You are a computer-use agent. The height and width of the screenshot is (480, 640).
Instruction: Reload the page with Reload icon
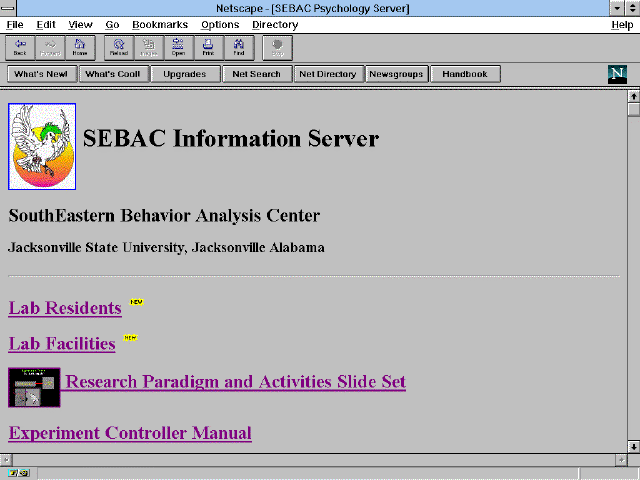[119, 48]
